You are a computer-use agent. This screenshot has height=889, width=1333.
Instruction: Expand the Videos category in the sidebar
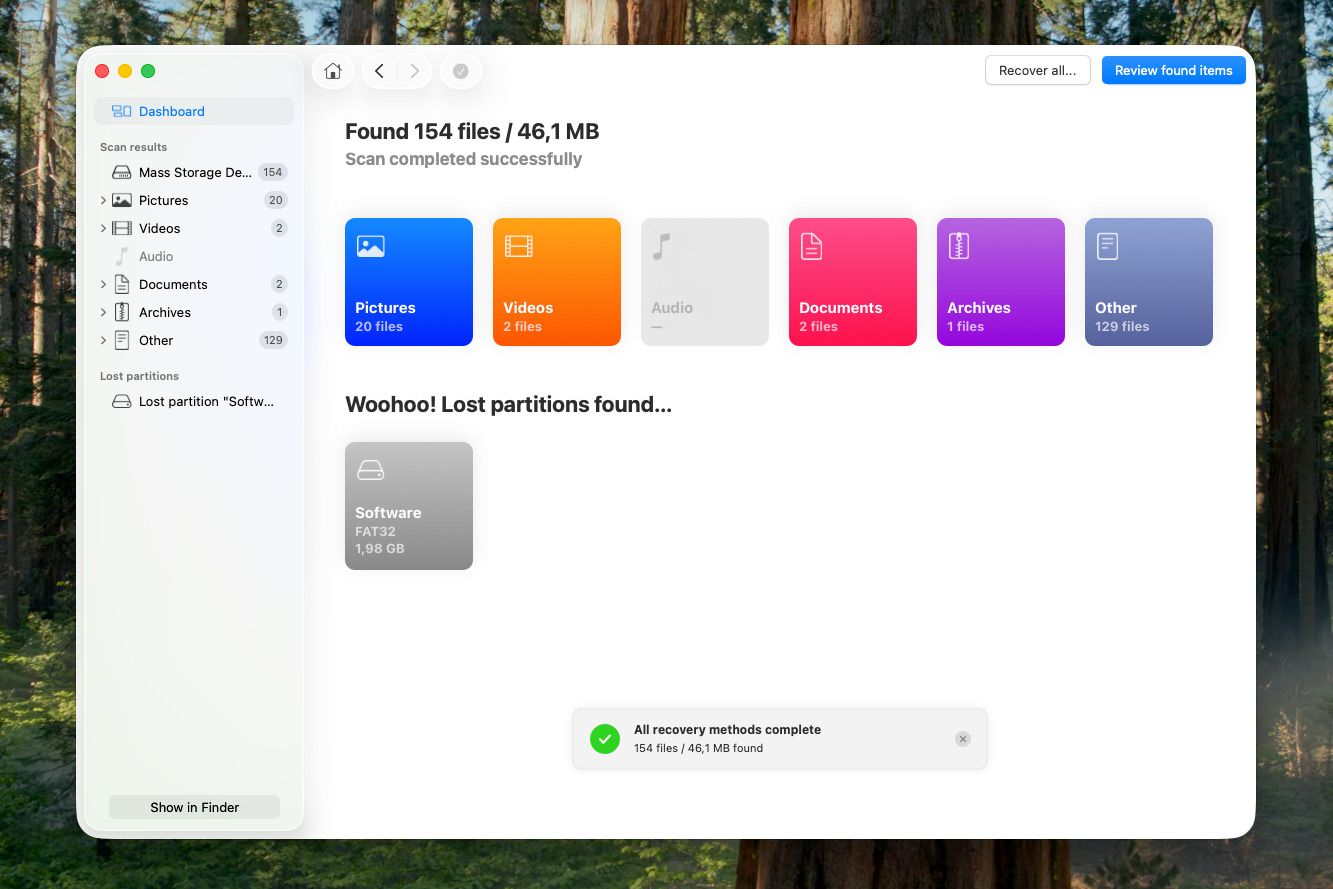click(103, 228)
